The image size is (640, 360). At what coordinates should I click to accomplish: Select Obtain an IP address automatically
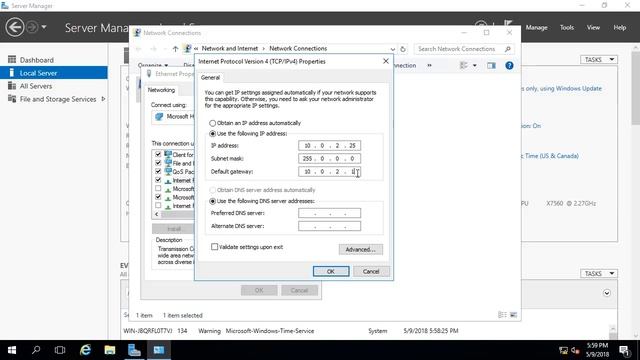point(212,123)
